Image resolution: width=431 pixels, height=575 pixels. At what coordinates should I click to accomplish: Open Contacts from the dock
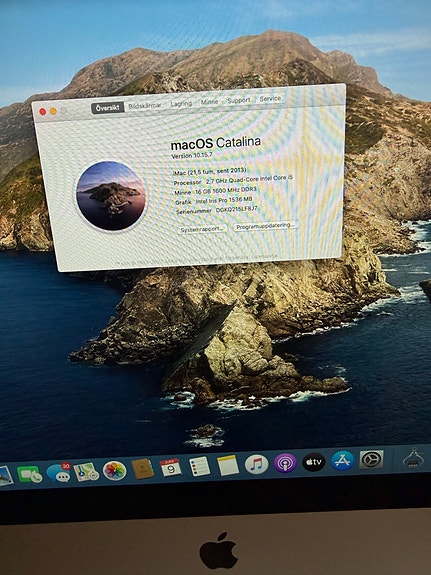click(x=143, y=469)
